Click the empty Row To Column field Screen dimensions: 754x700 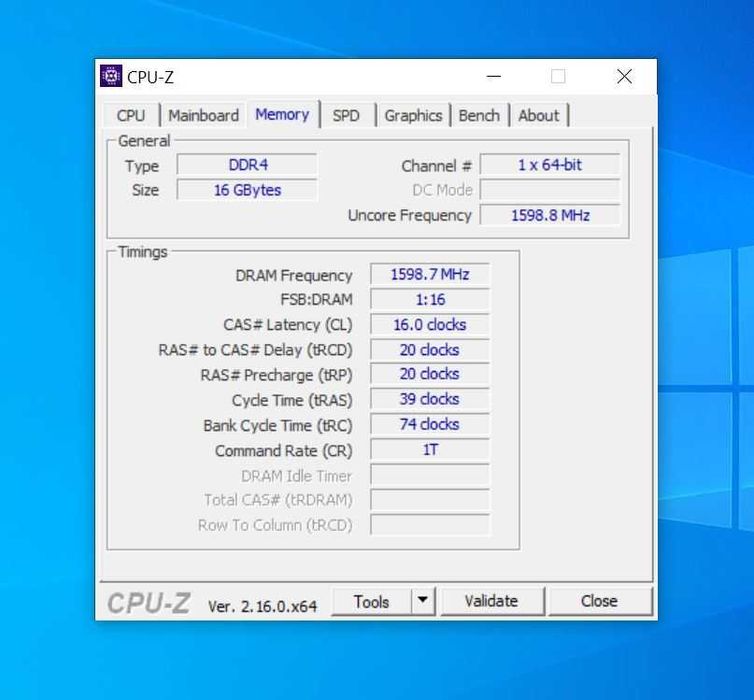coord(430,525)
